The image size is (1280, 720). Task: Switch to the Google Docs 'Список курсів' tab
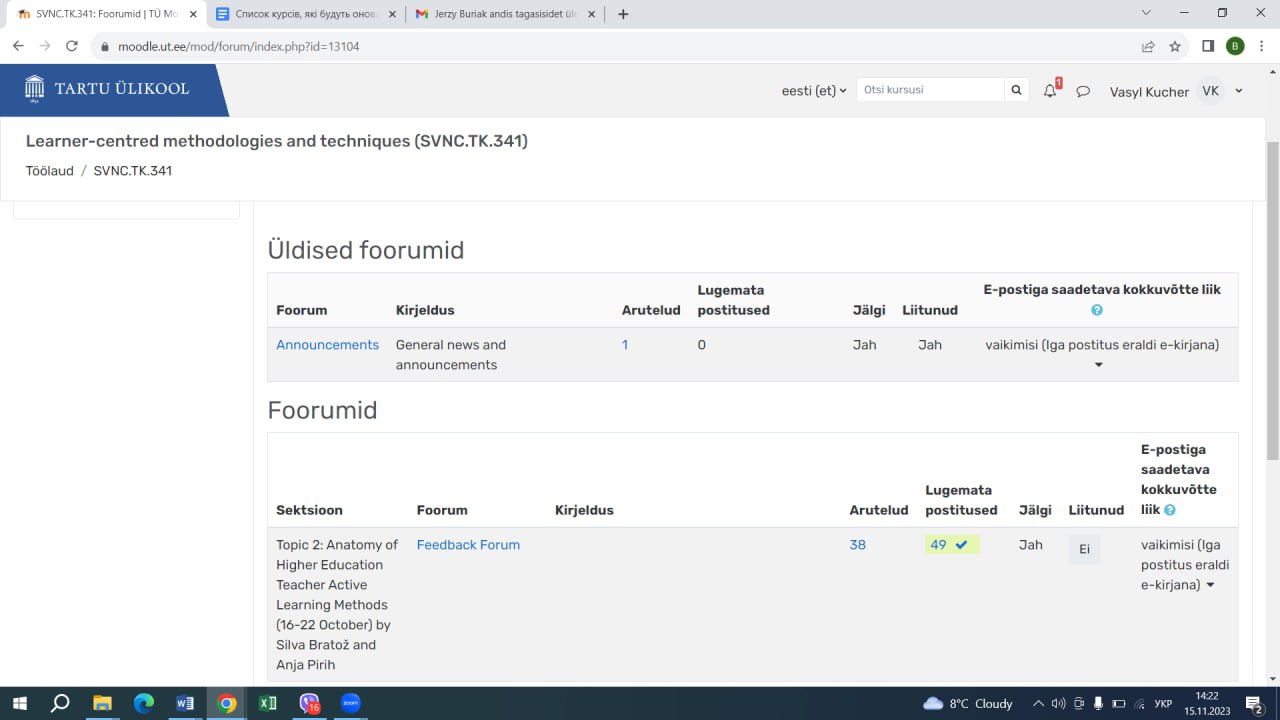tap(300, 14)
